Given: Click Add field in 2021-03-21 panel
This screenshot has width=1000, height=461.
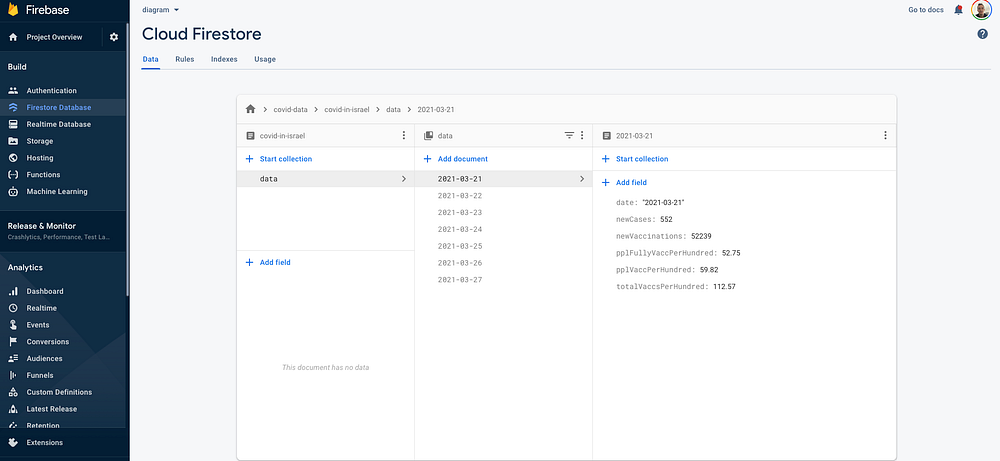Looking at the screenshot, I should click(x=624, y=182).
